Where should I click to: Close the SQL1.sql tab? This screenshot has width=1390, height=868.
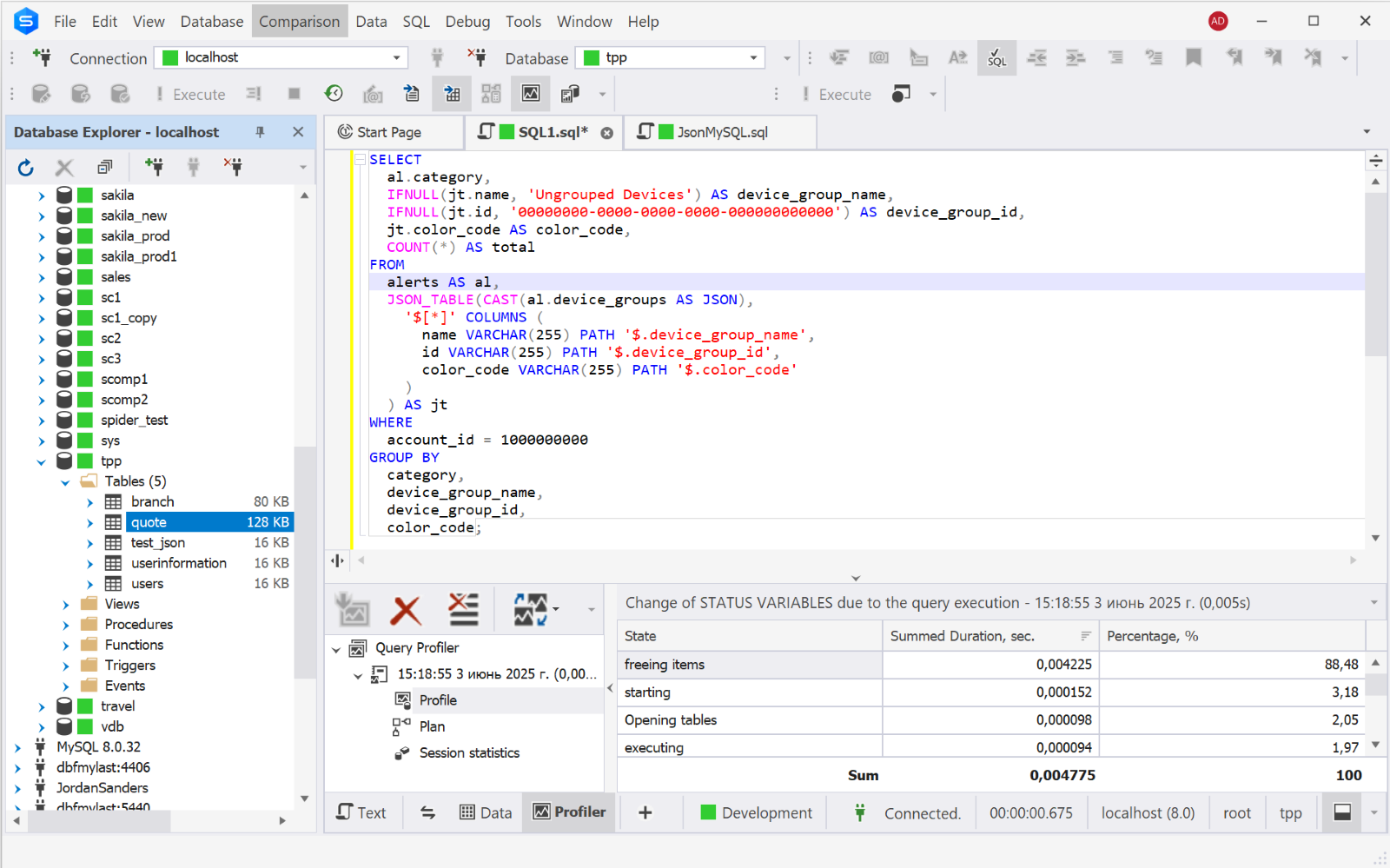(x=607, y=133)
